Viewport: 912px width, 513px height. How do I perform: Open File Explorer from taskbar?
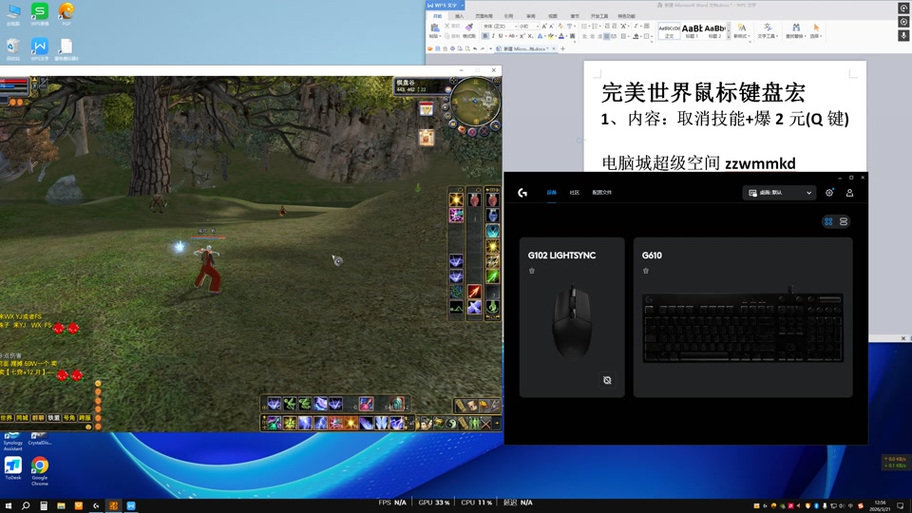point(60,505)
